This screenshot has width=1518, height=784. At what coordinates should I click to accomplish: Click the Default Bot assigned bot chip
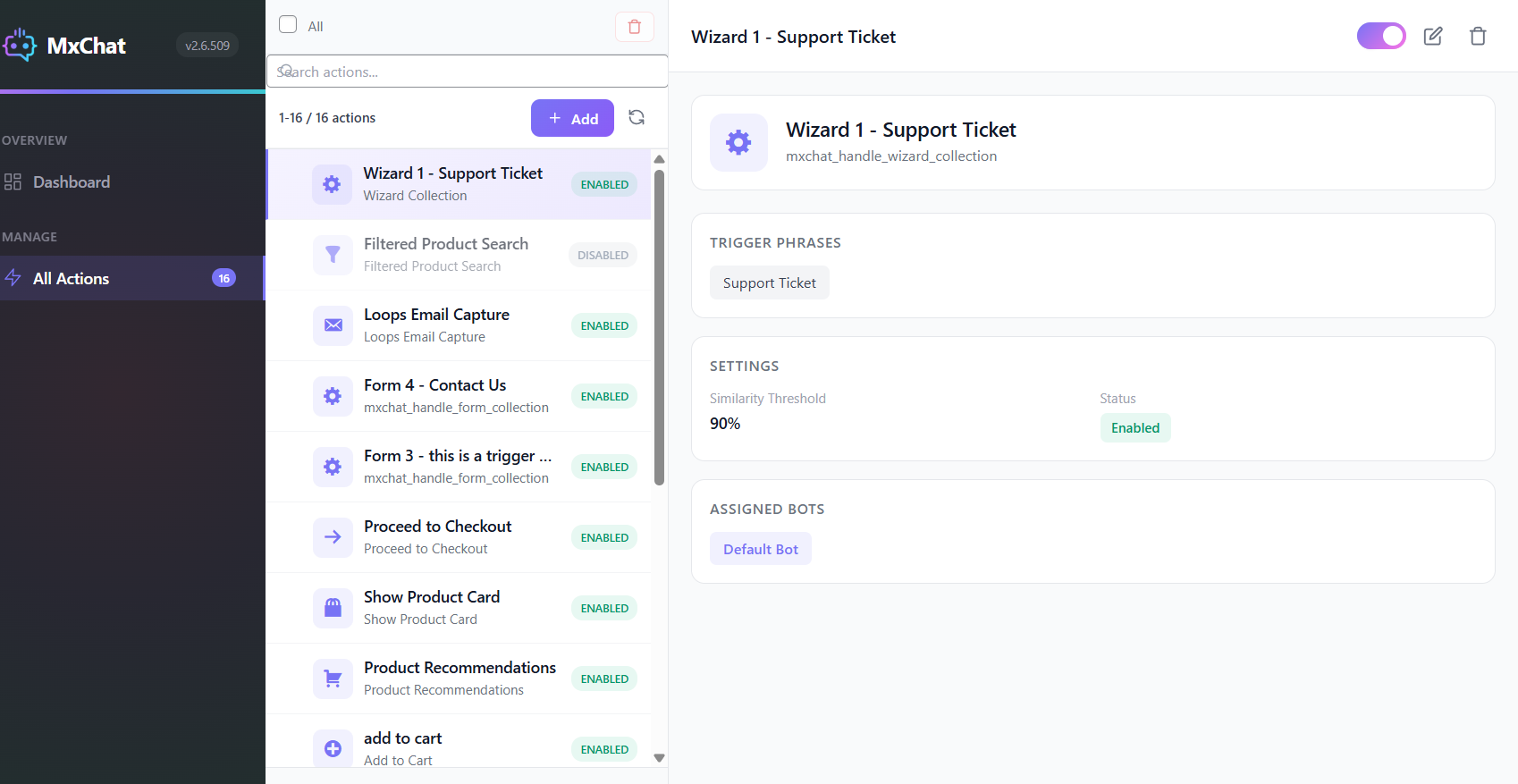coord(761,549)
